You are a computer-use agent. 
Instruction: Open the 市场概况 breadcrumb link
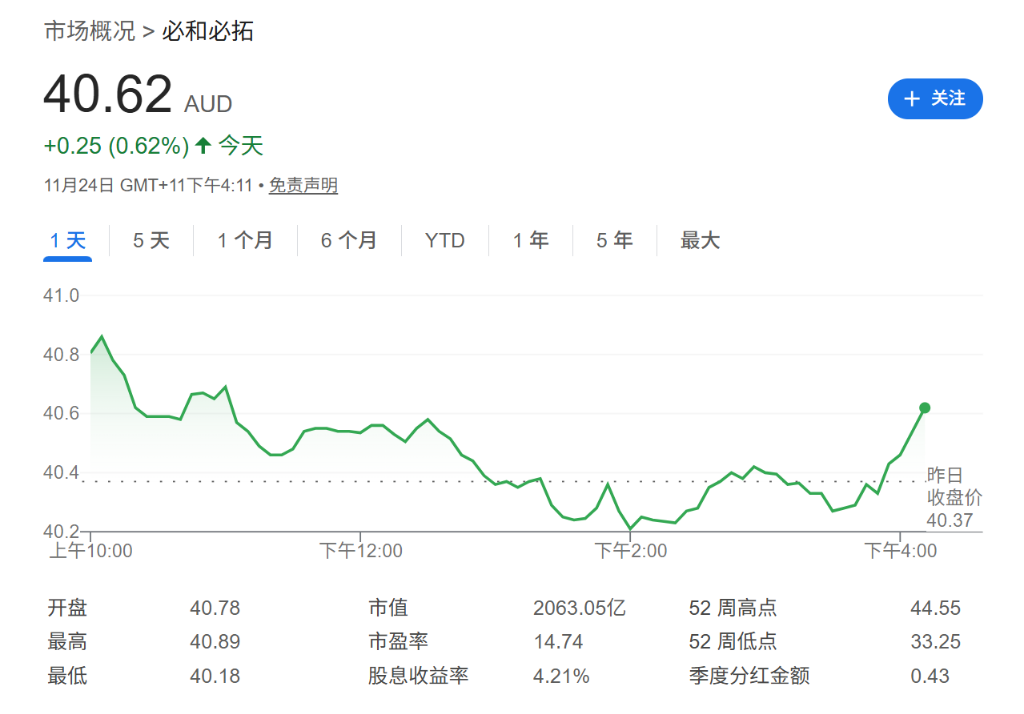point(89,31)
